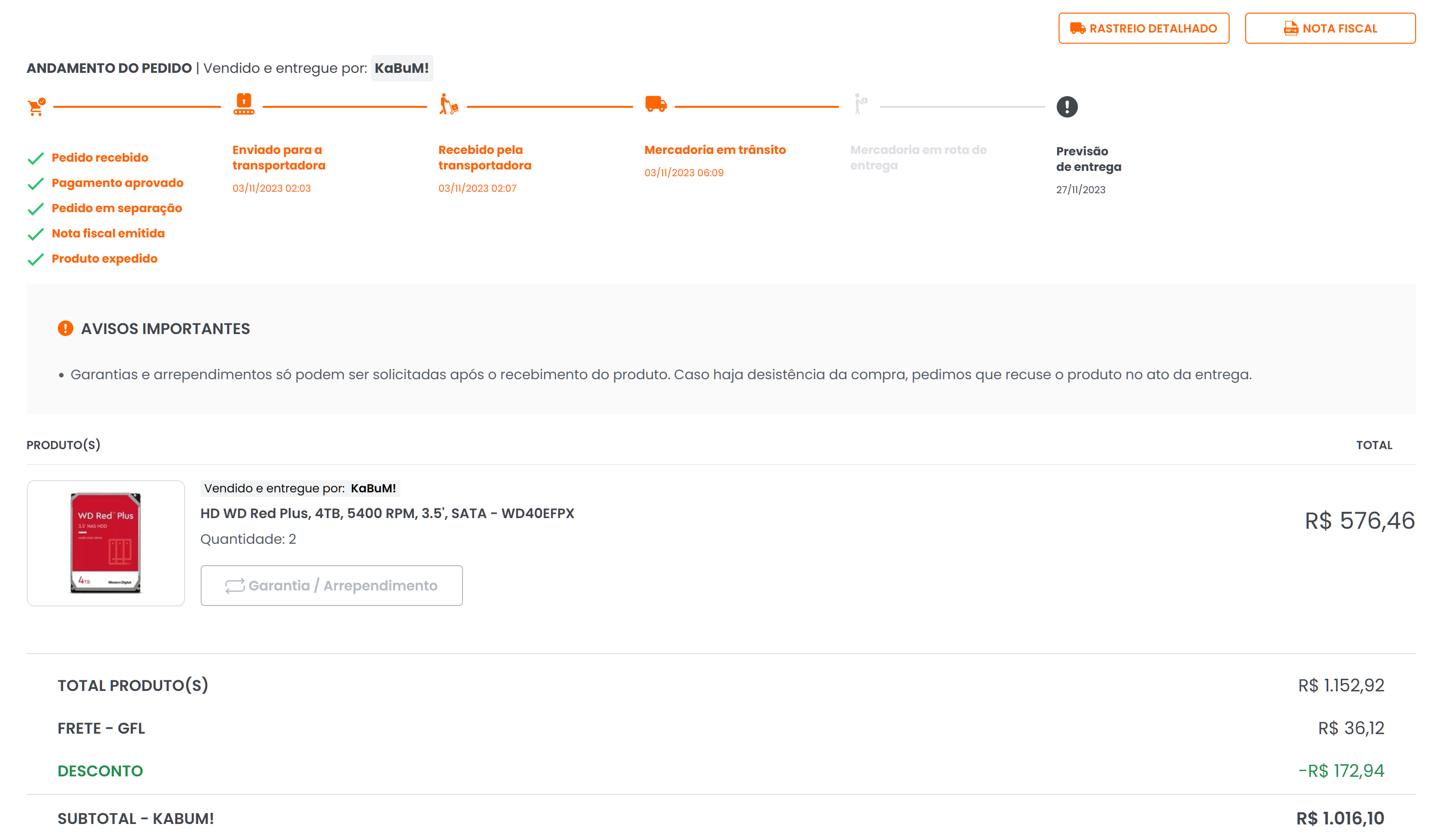Click the 'Enviado para a transportadora' step label
Screen dimensions: 1438x840
coord(279,157)
